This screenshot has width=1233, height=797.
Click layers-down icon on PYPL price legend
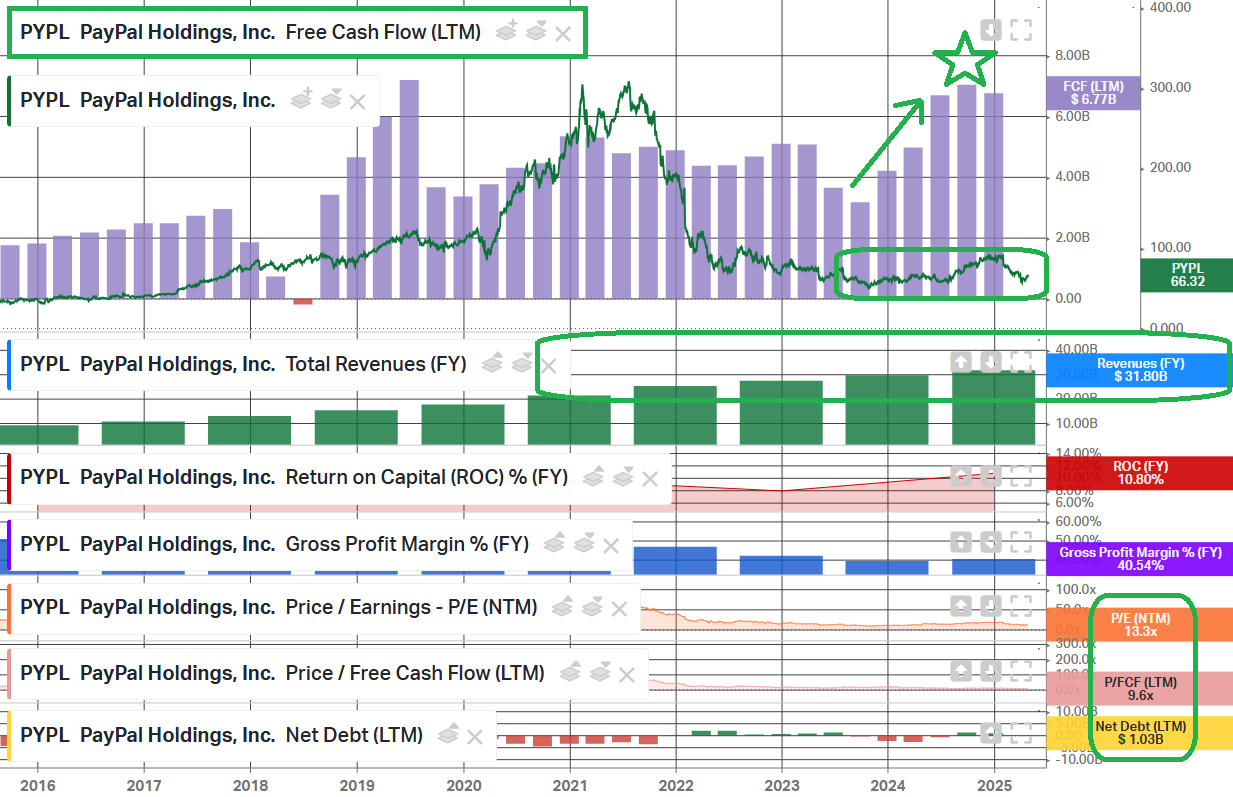click(x=331, y=100)
